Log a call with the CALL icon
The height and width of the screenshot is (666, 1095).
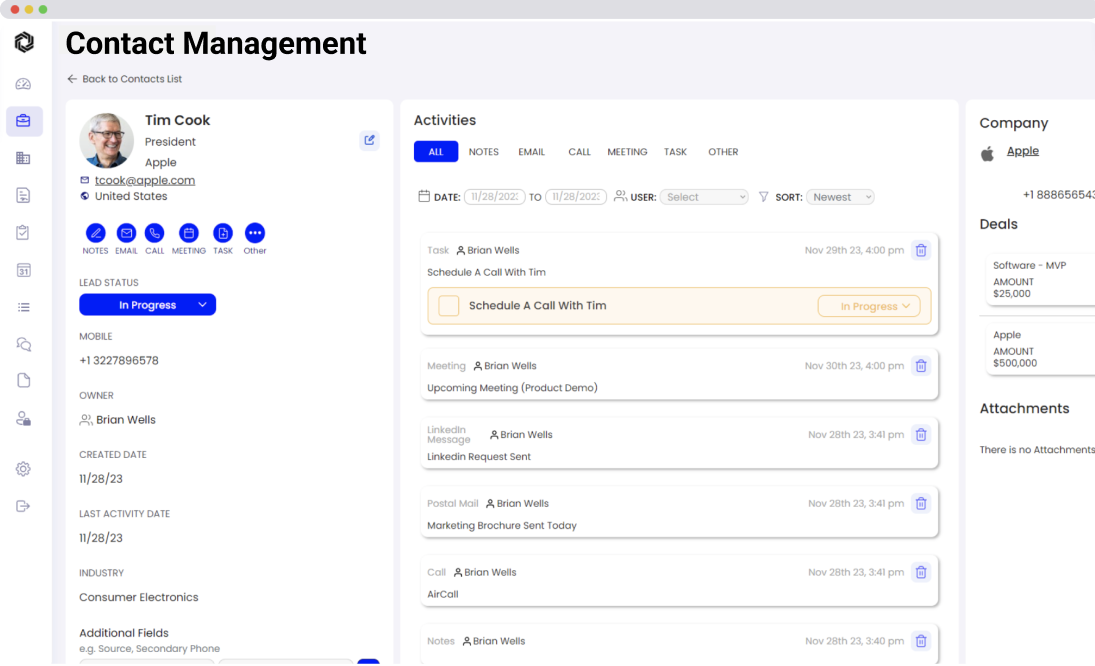point(154,233)
